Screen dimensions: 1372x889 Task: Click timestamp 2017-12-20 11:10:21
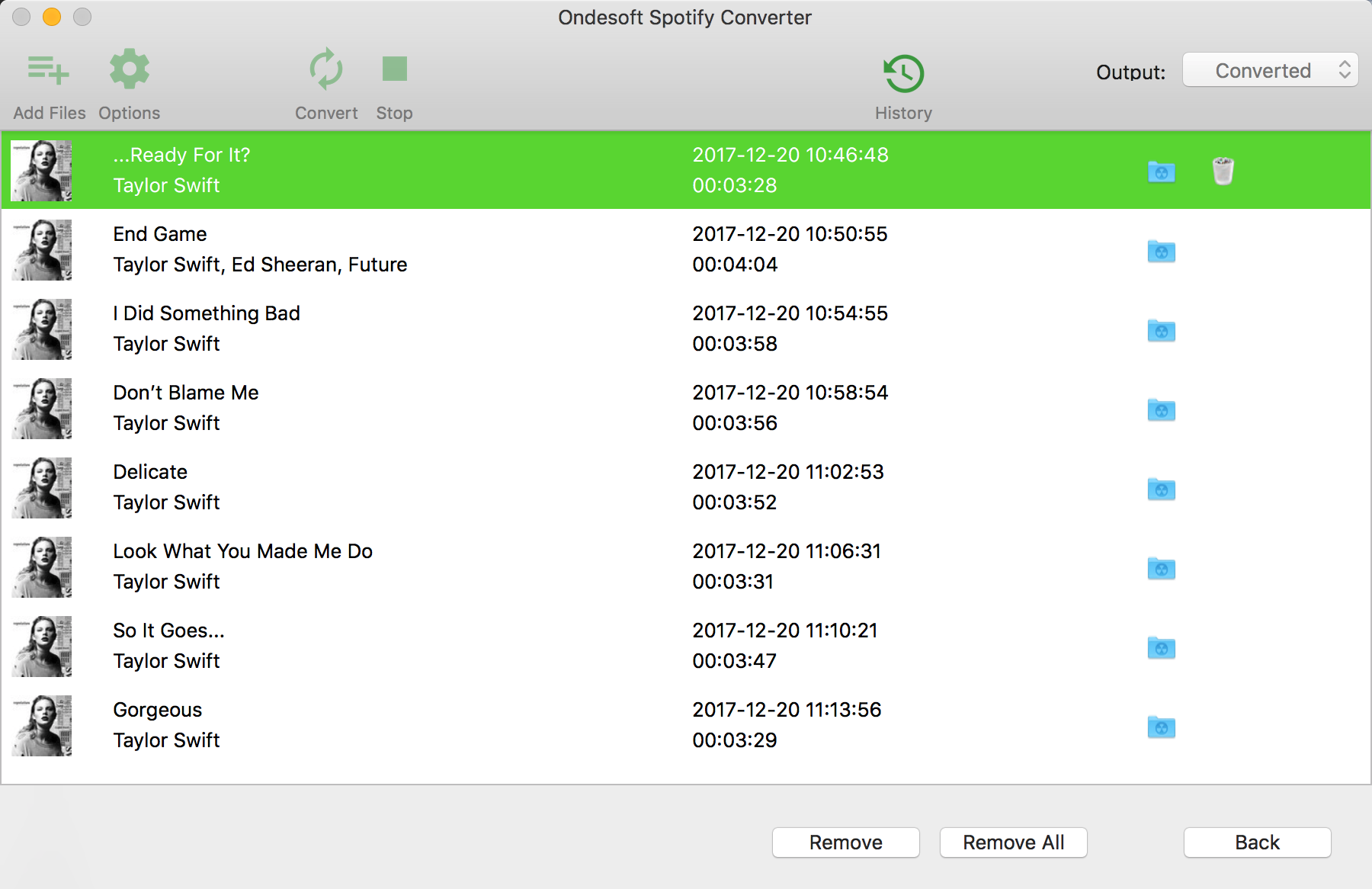click(785, 631)
